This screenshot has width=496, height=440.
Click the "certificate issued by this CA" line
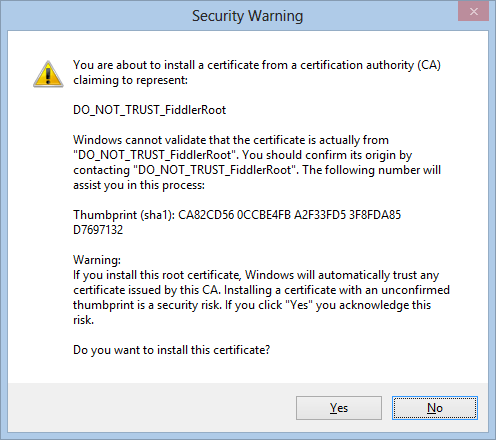[x=261, y=290]
